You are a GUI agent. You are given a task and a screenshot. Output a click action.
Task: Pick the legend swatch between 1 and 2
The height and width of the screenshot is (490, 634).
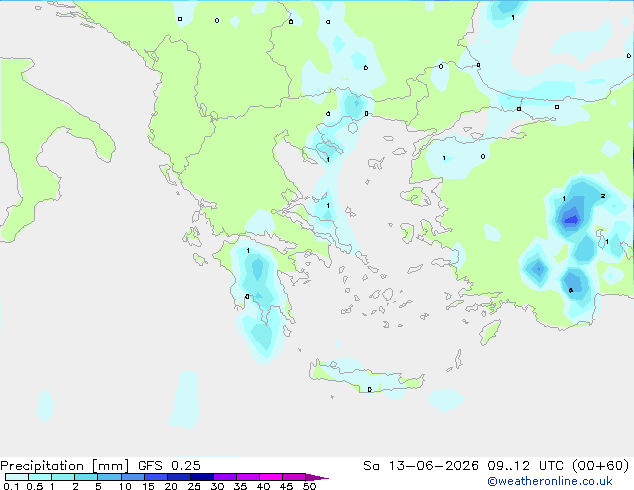point(63,477)
